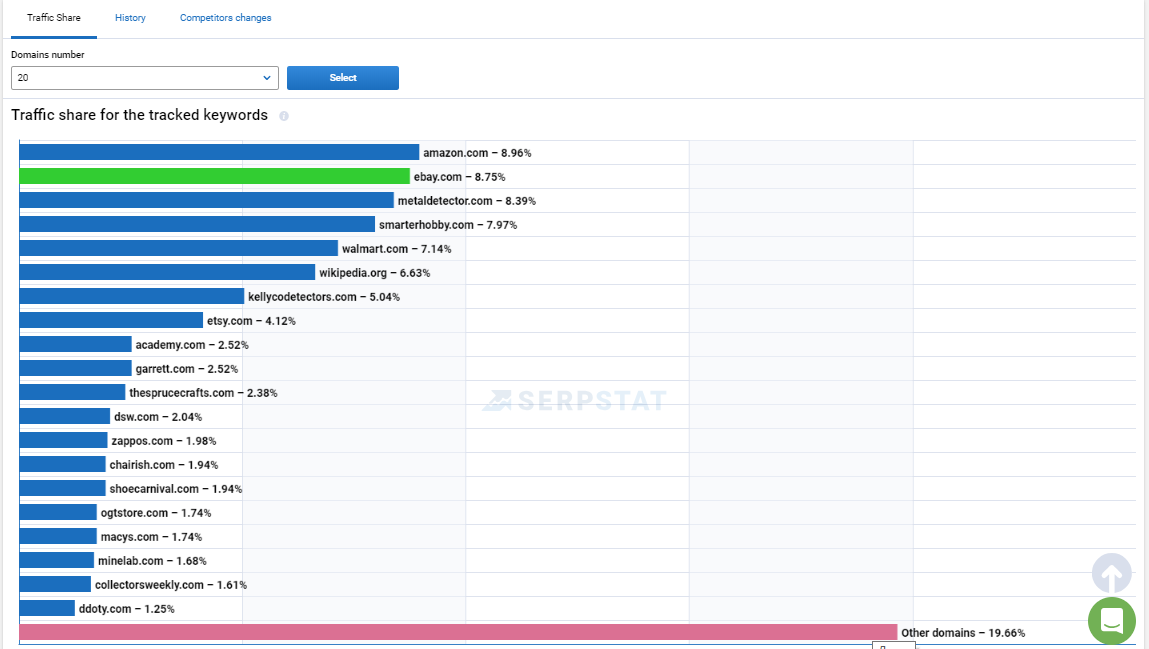Click the metaldetector.com bar
The height and width of the screenshot is (649, 1149).
pyautogui.click(x=207, y=200)
